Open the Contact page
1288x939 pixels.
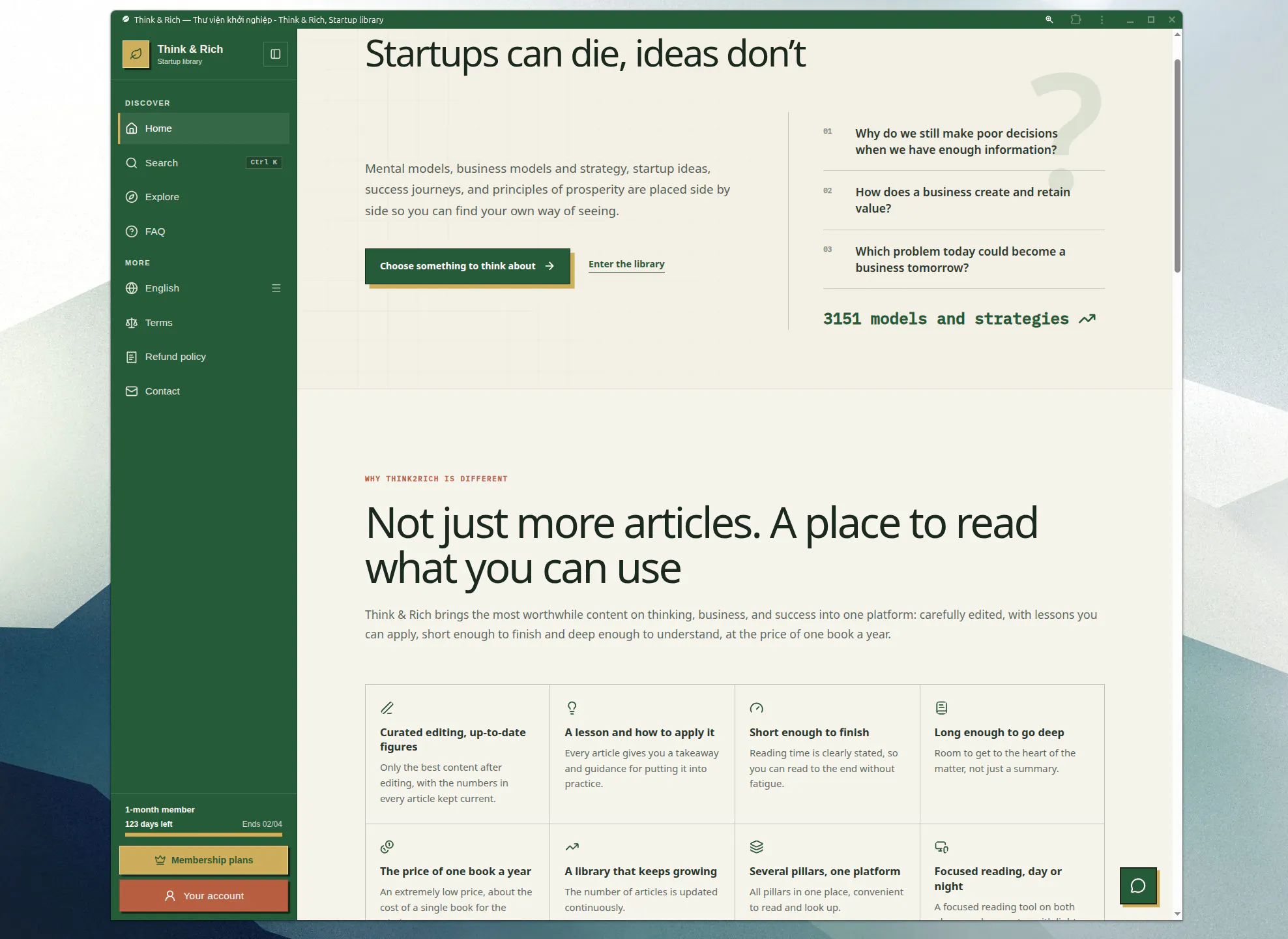tap(204, 391)
